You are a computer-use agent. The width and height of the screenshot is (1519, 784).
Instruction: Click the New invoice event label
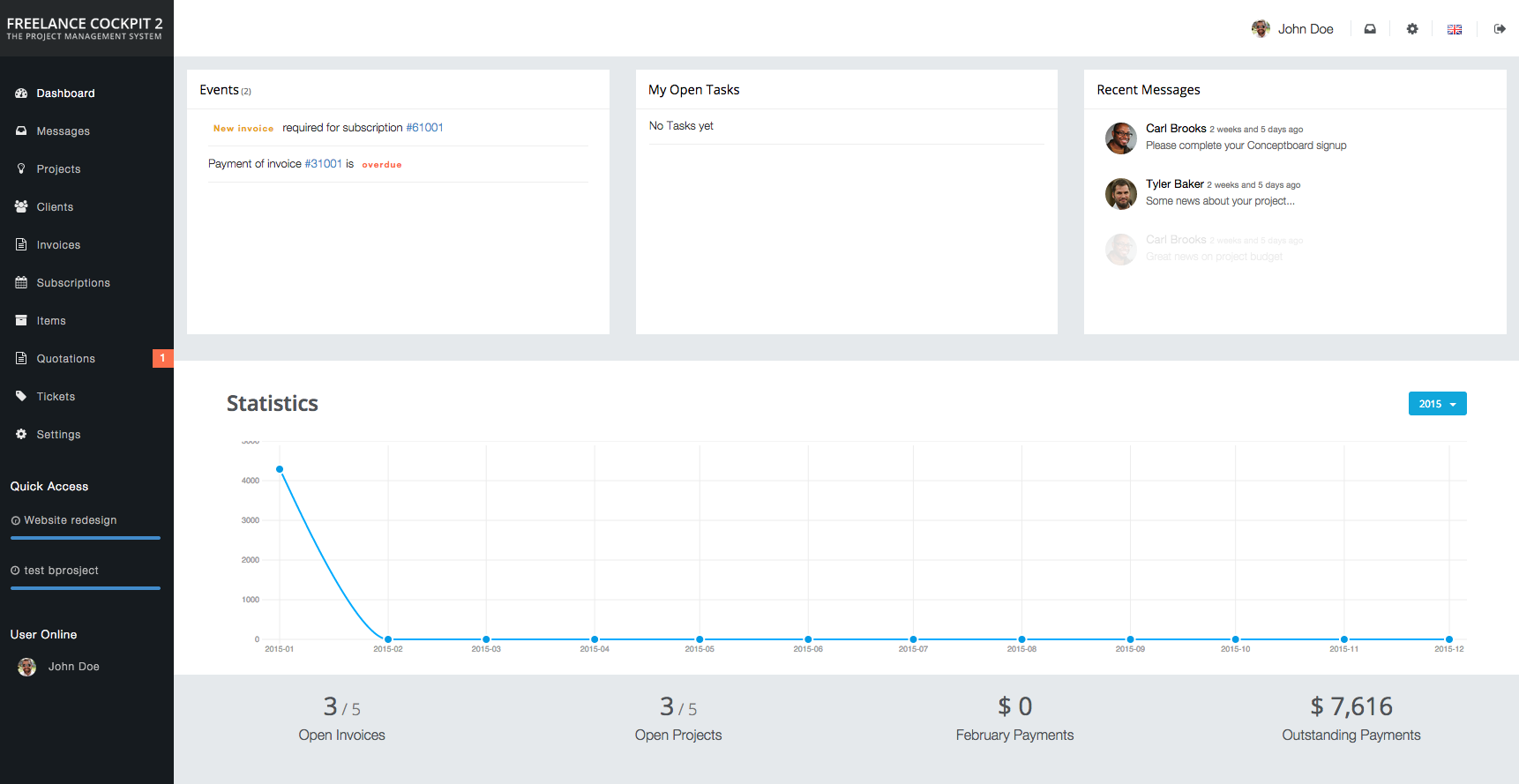coord(243,129)
